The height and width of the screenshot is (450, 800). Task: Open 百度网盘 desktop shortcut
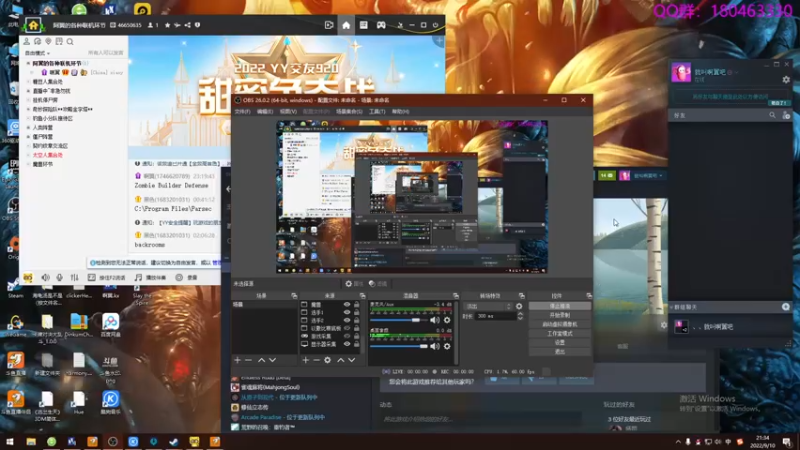[x=110, y=327]
